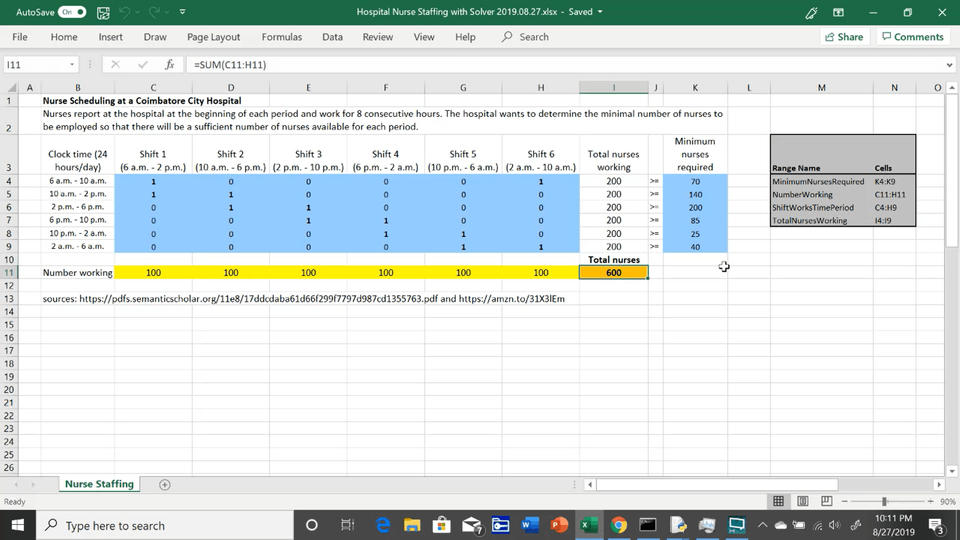The height and width of the screenshot is (540, 960).
Task: Click the Undo arrow icon
Action: coord(124,12)
